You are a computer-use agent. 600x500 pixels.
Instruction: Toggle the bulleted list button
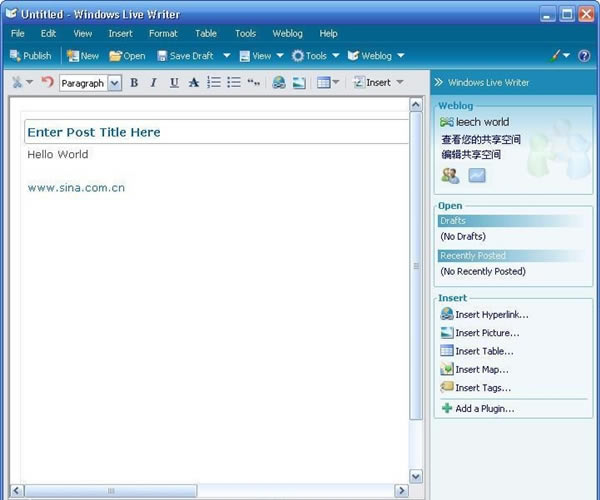tap(233, 83)
